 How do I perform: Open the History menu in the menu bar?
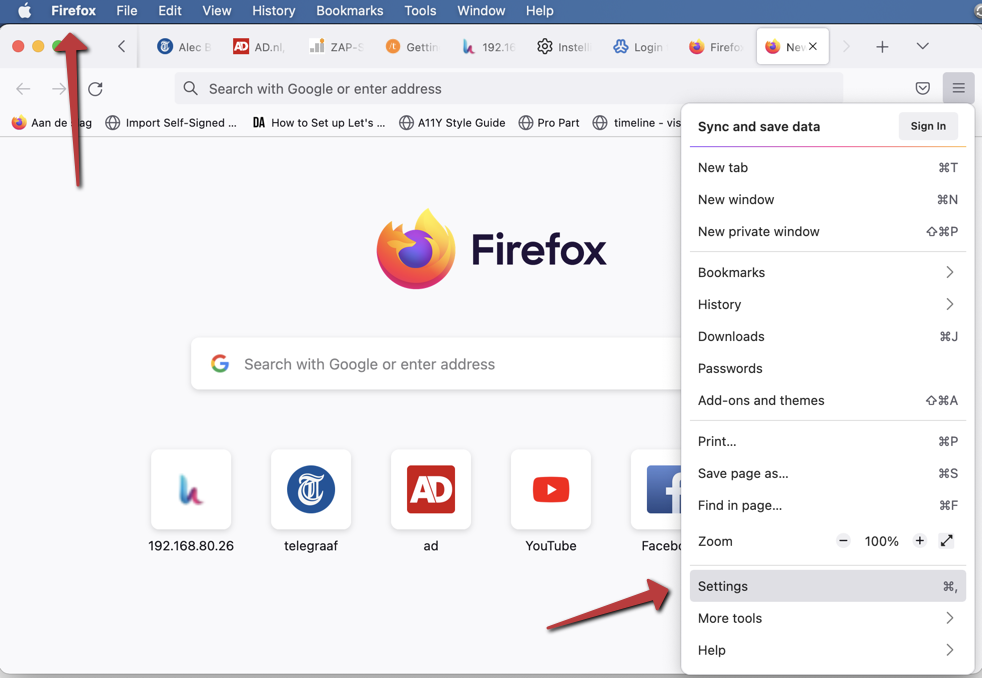click(x=274, y=11)
